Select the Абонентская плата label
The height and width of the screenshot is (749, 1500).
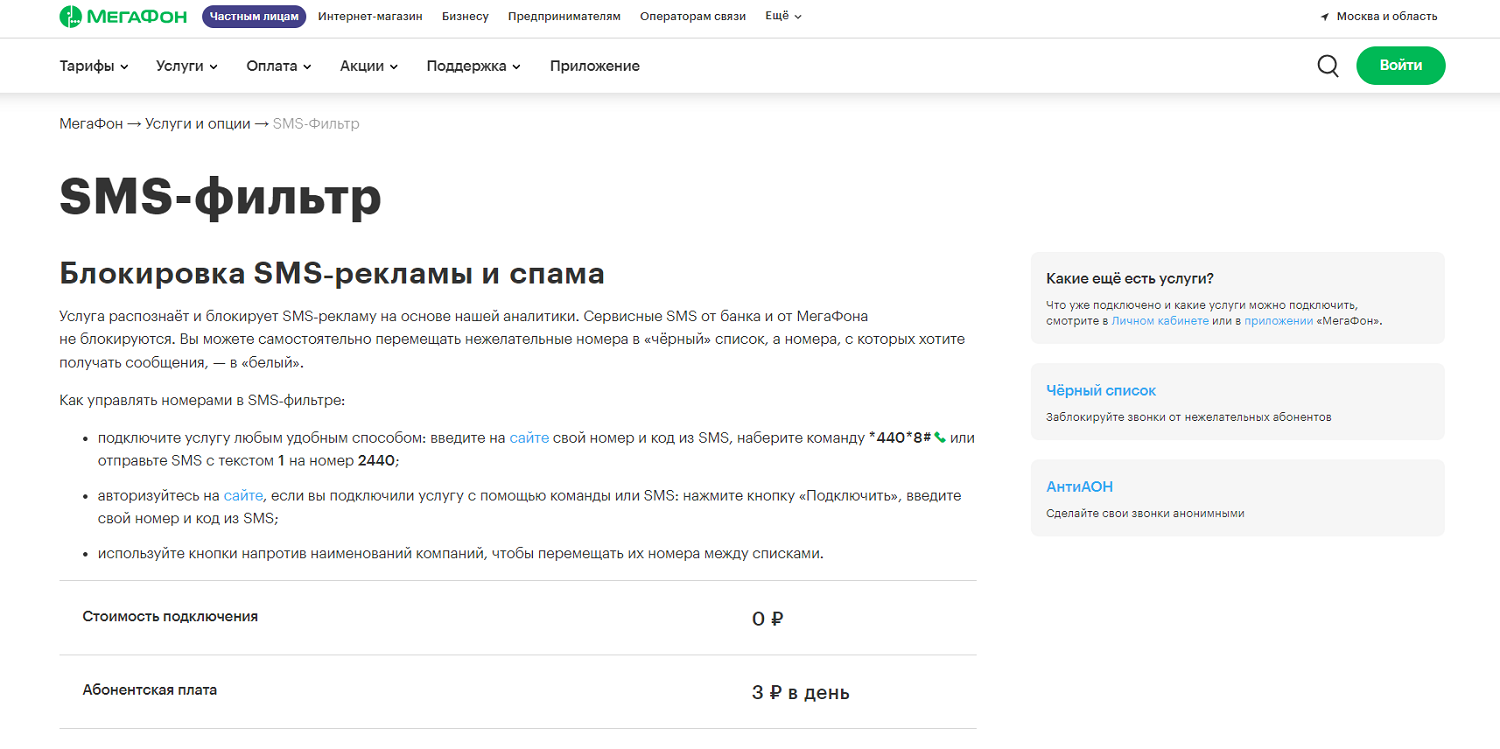[150, 690]
